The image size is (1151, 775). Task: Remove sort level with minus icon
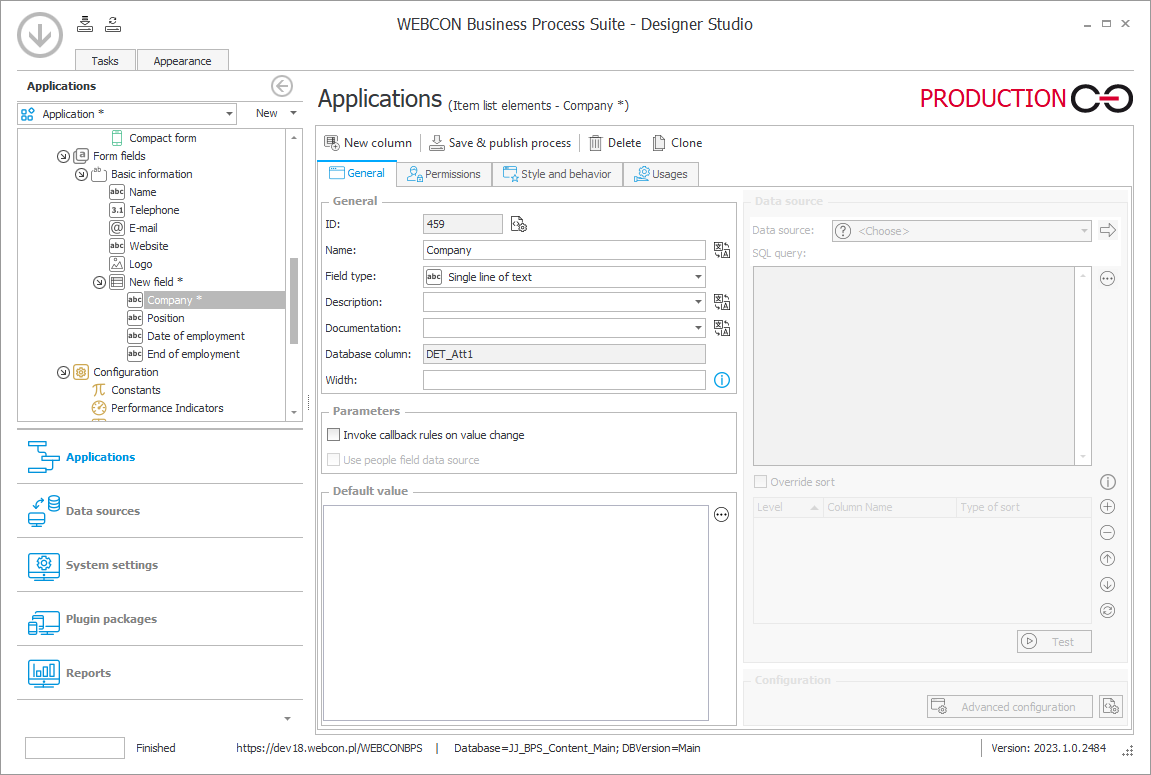click(1108, 533)
